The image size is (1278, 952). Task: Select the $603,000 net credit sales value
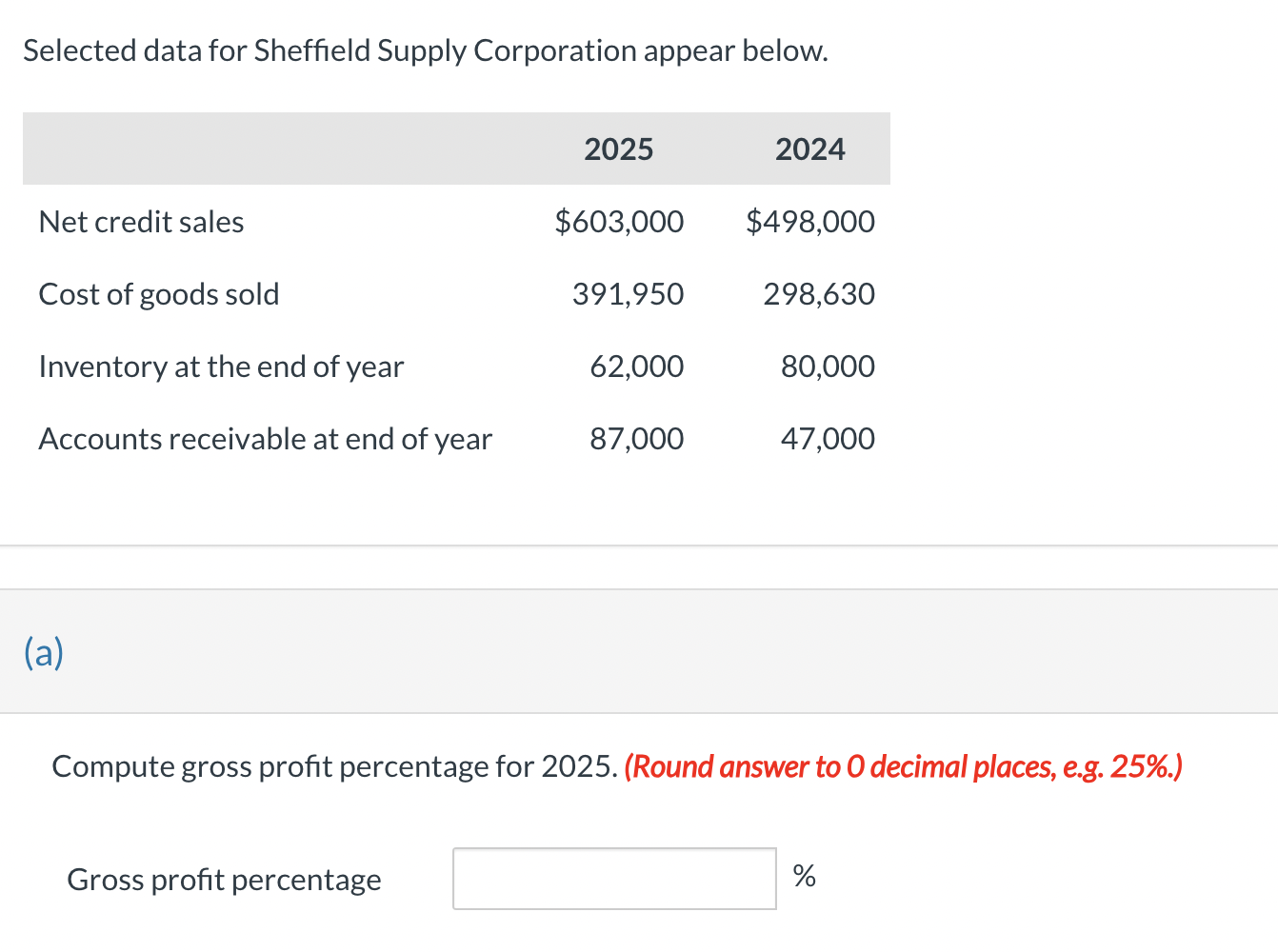coord(618,222)
